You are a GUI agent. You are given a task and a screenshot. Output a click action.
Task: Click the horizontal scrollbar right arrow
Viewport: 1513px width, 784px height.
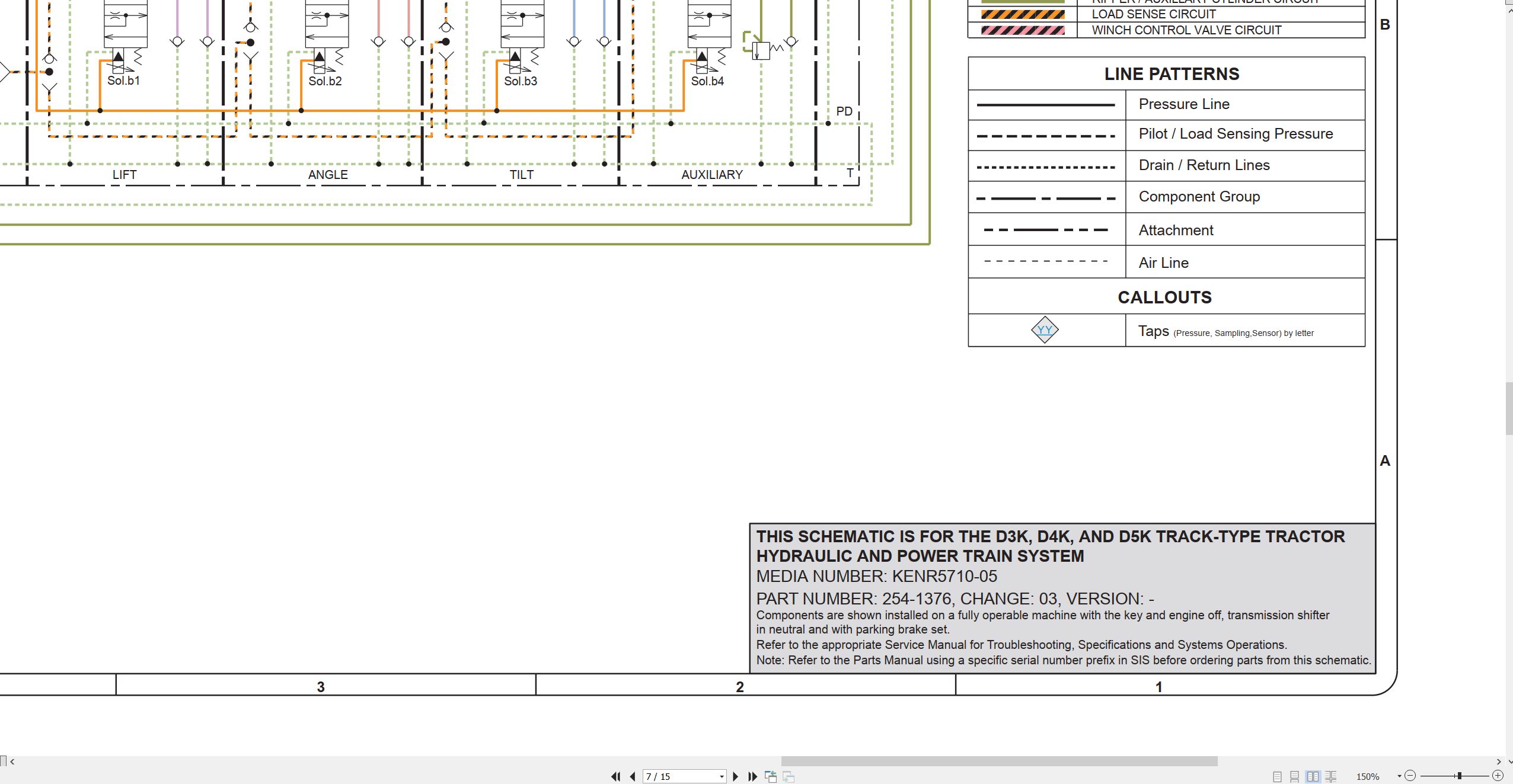(x=1499, y=761)
